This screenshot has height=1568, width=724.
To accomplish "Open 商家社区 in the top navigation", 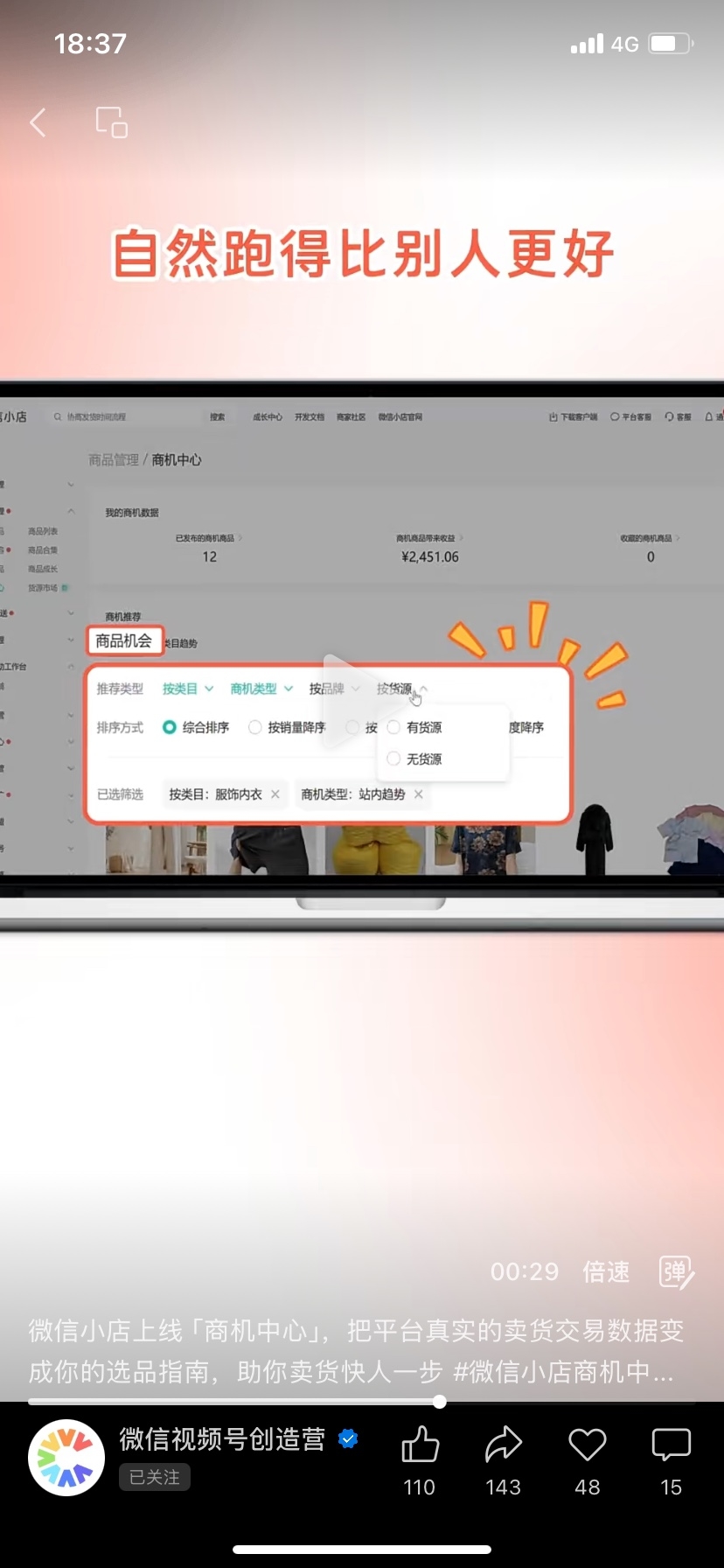I will (x=352, y=417).
